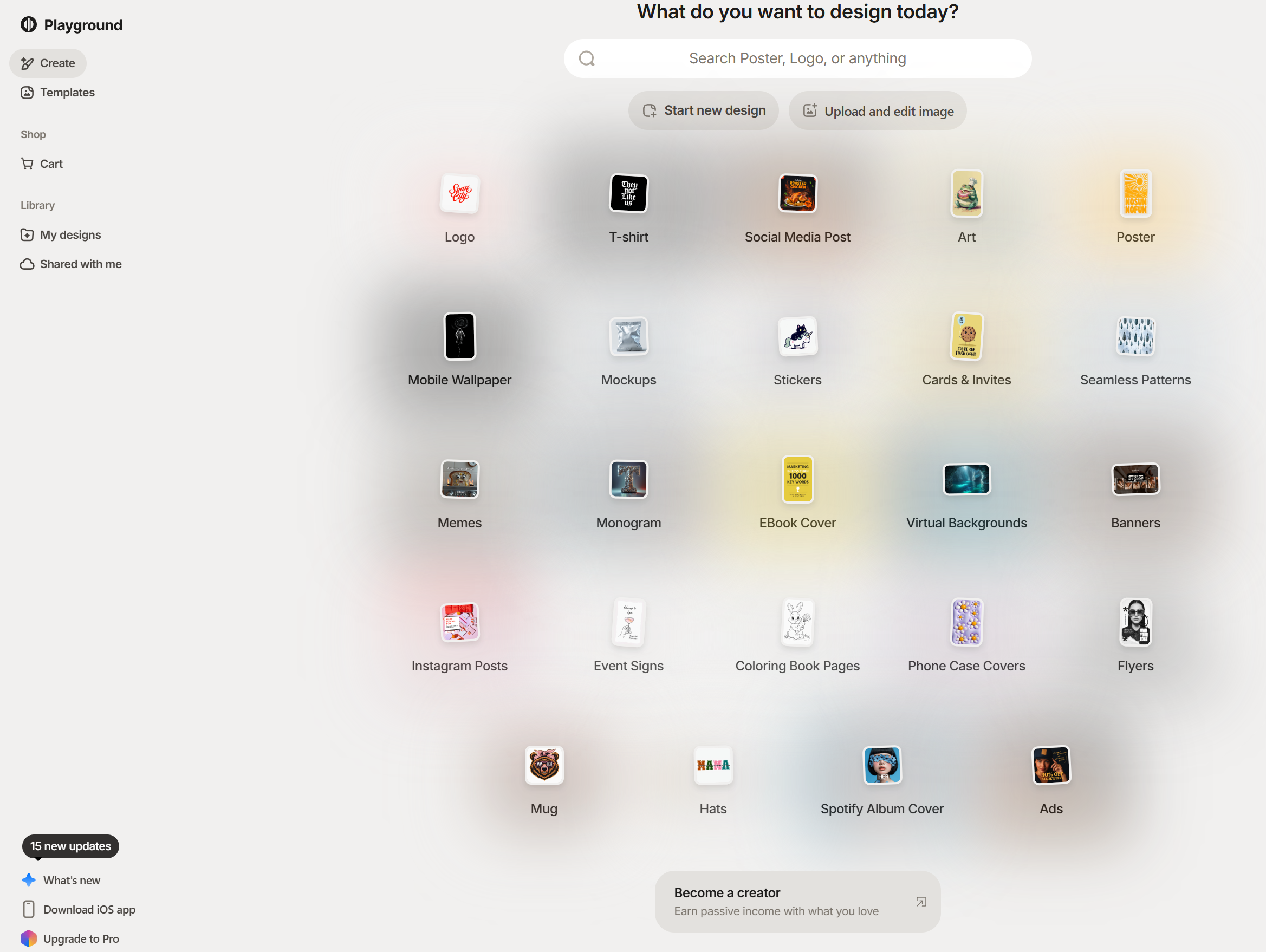Open the Virtual Backgrounds category
This screenshot has width=1266, height=952.
[x=966, y=479]
